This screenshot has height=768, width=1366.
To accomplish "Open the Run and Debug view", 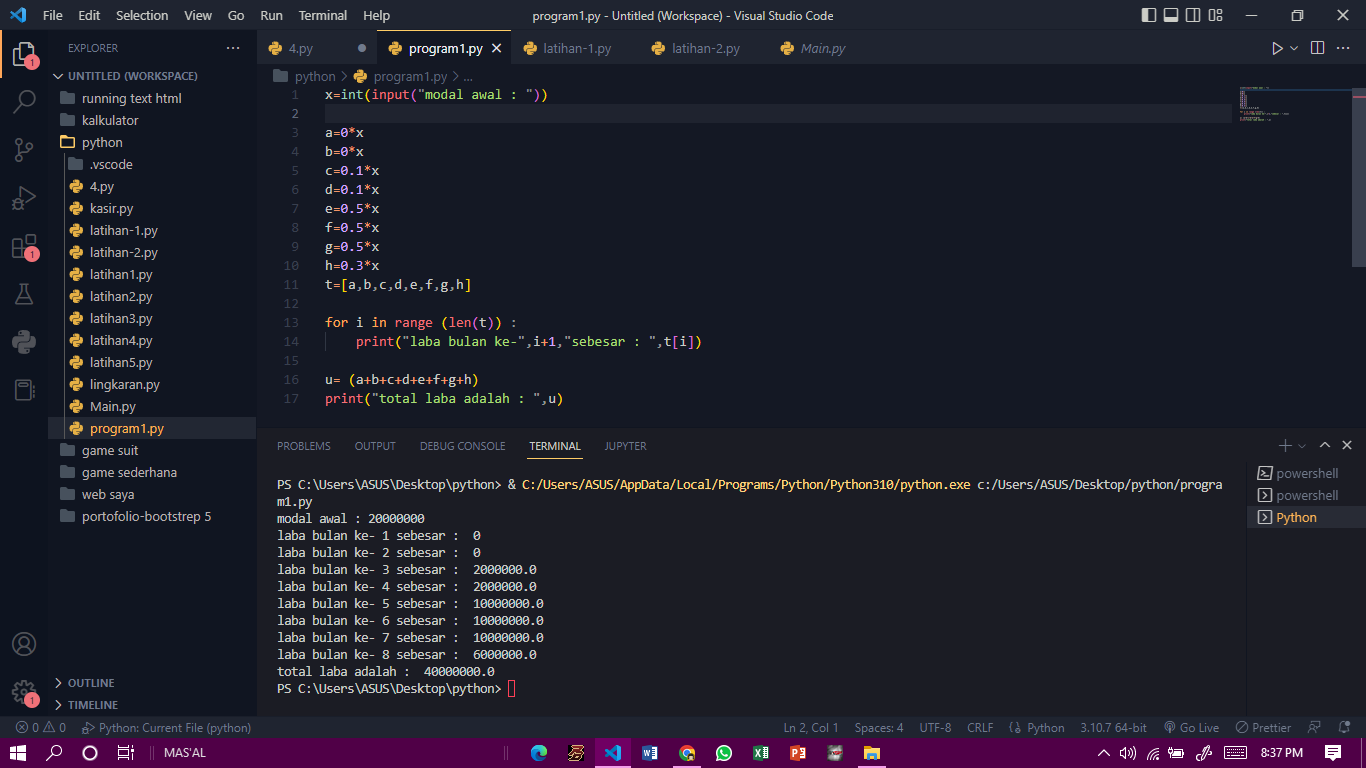I will point(24,199).
